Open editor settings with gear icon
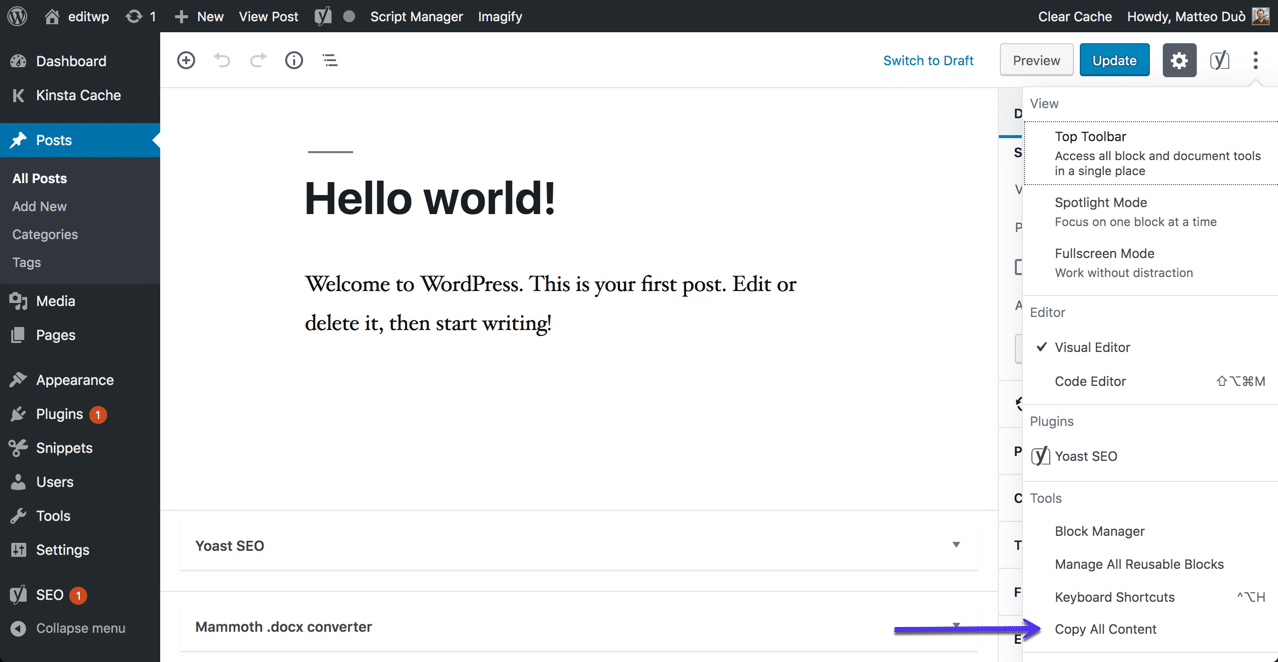 1179,60
